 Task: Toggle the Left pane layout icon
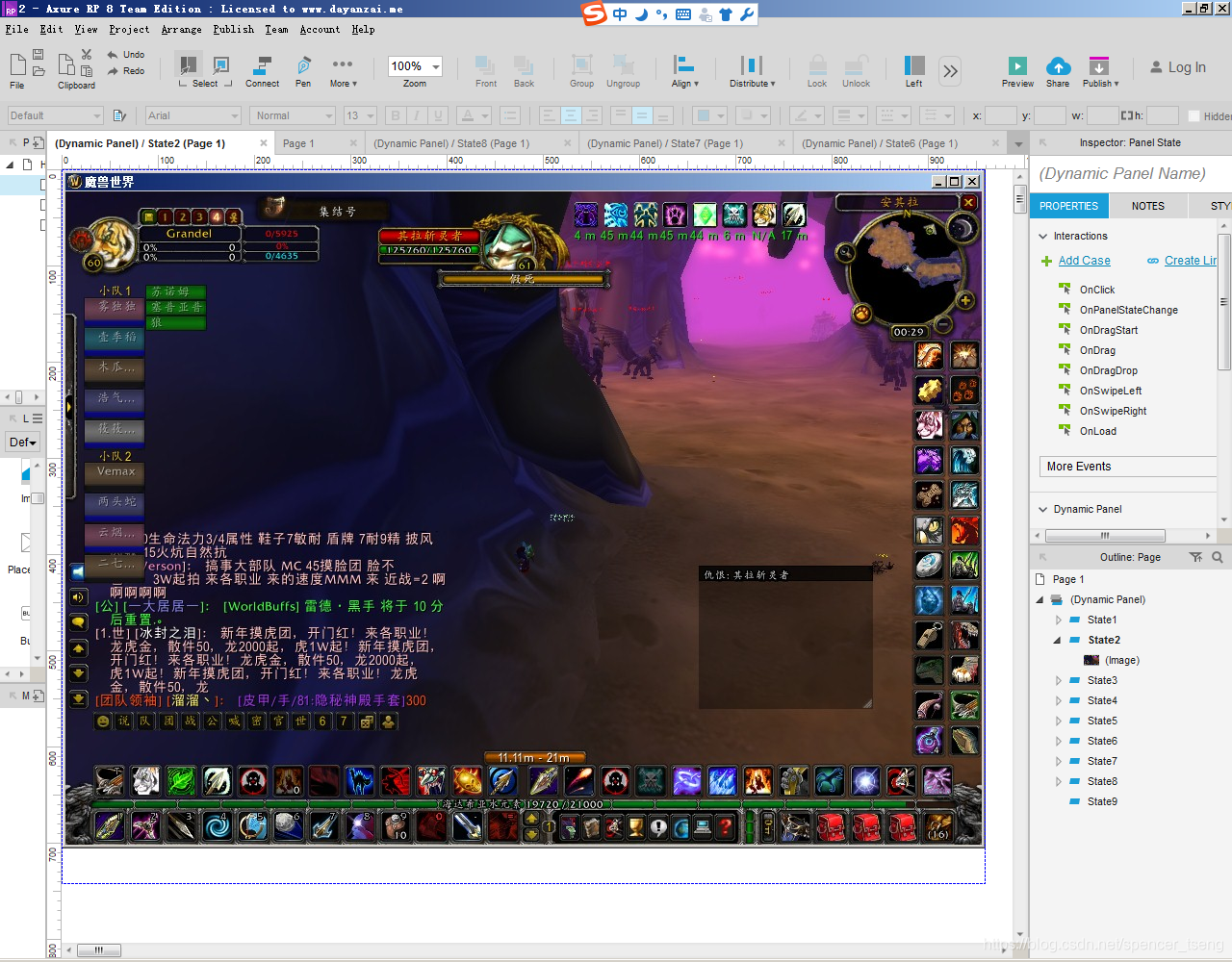914,65
